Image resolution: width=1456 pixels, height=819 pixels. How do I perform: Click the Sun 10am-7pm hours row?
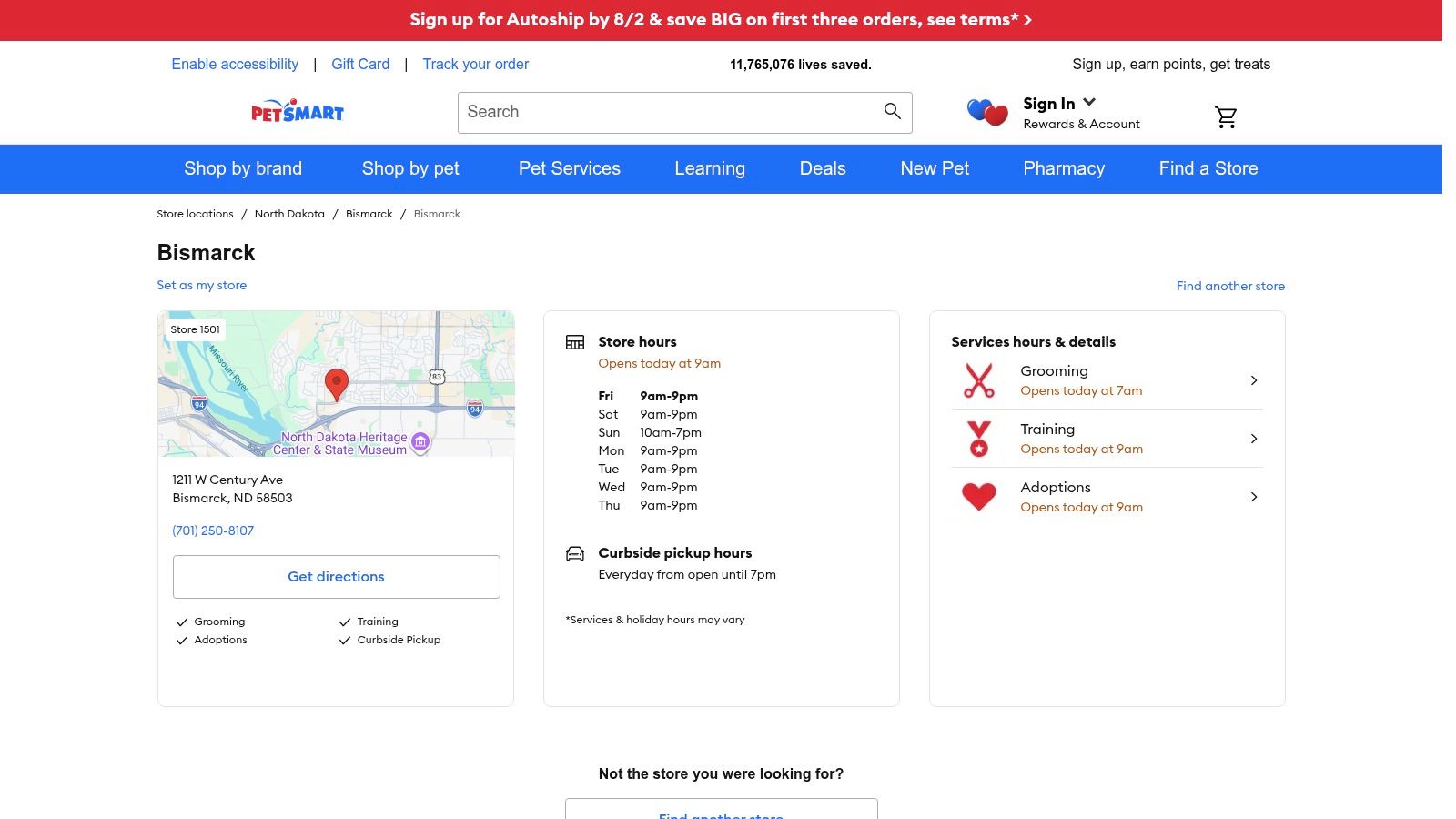[650, 432]
